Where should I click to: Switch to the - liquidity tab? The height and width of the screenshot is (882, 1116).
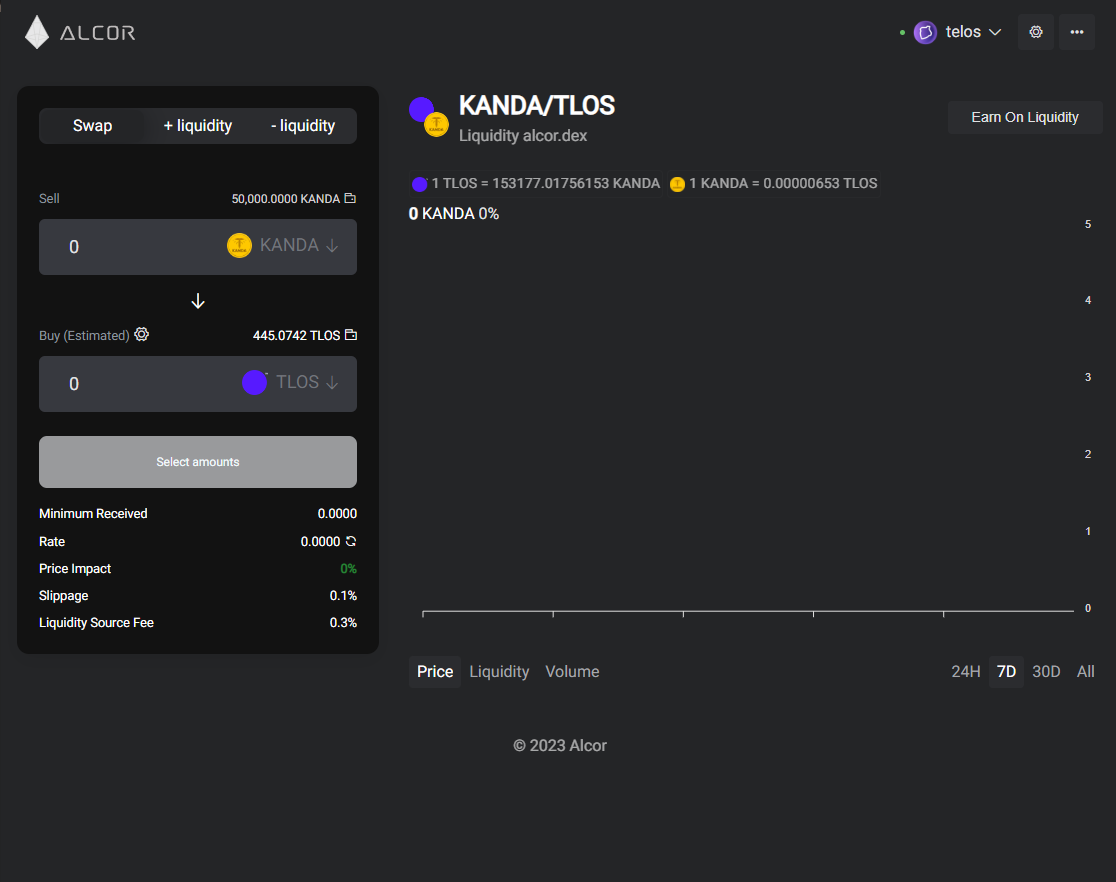coord(303,126)
